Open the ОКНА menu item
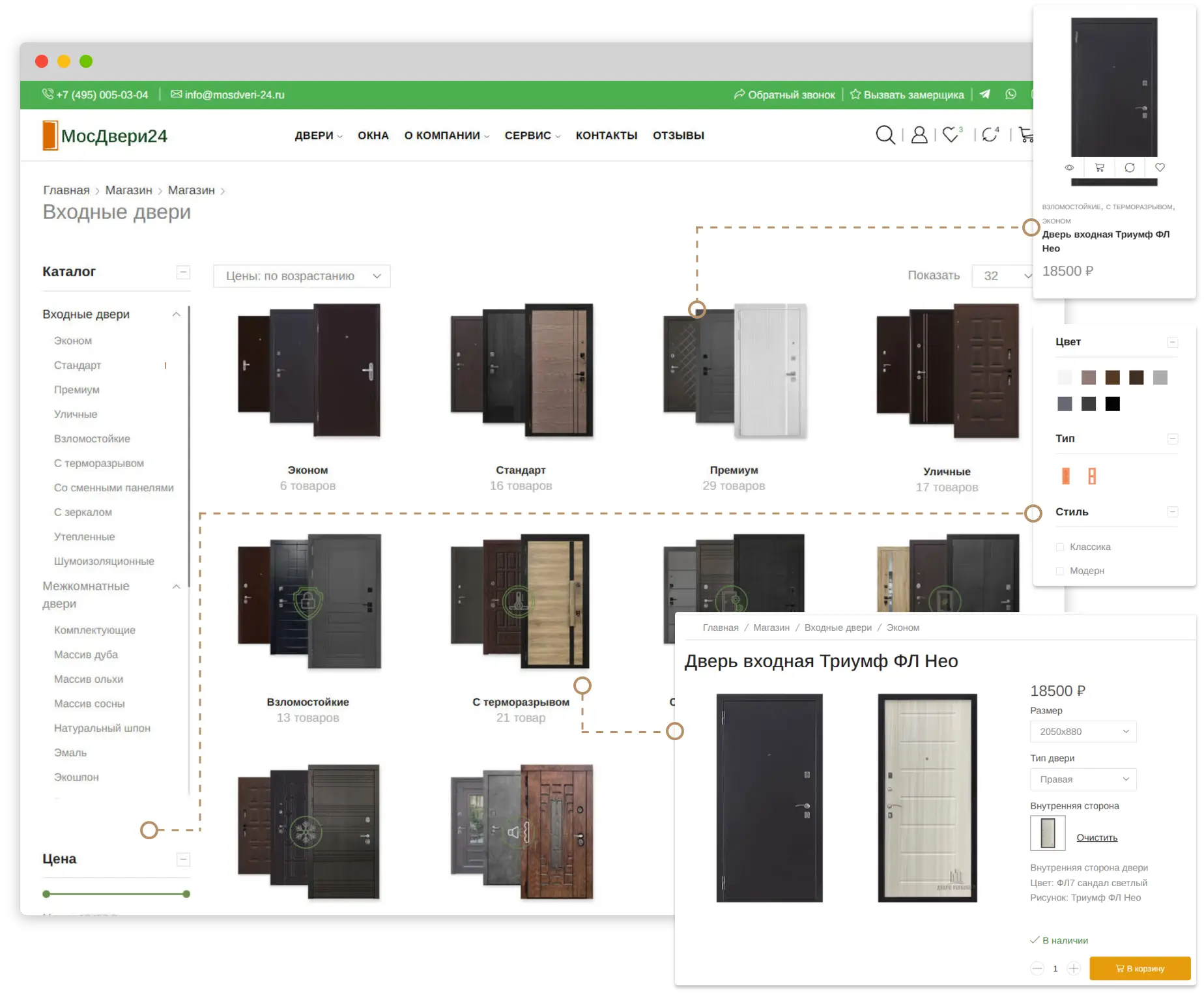 [x=373, y=136]
